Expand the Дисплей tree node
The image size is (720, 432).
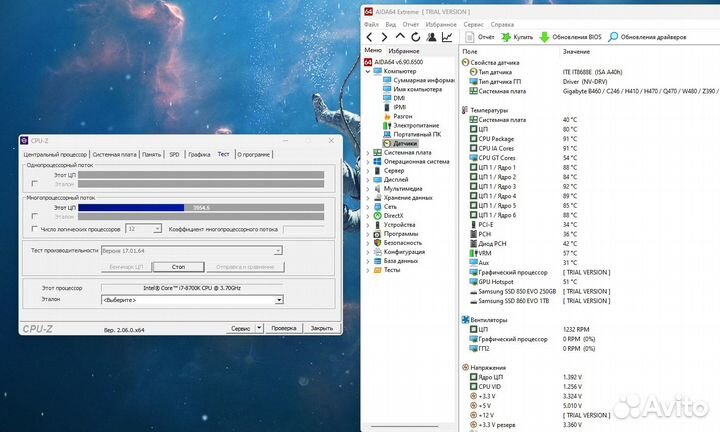368,180
